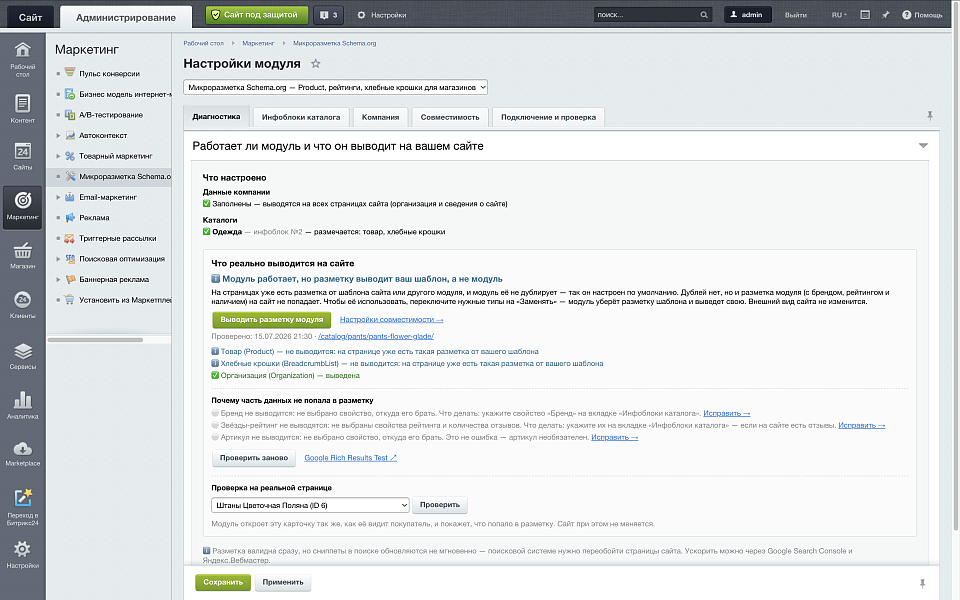Click Исправить link for Звёзды-рейтинг warning
960x600 pixels.
pos(861,425)
